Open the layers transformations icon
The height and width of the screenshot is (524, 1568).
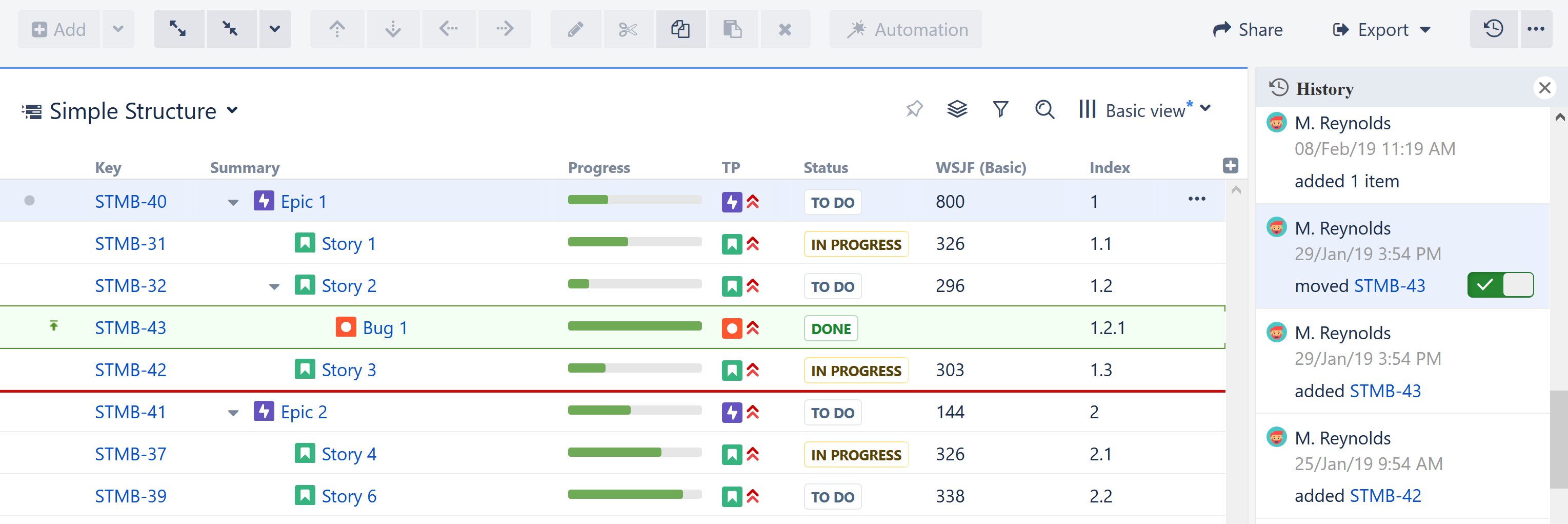957,110
